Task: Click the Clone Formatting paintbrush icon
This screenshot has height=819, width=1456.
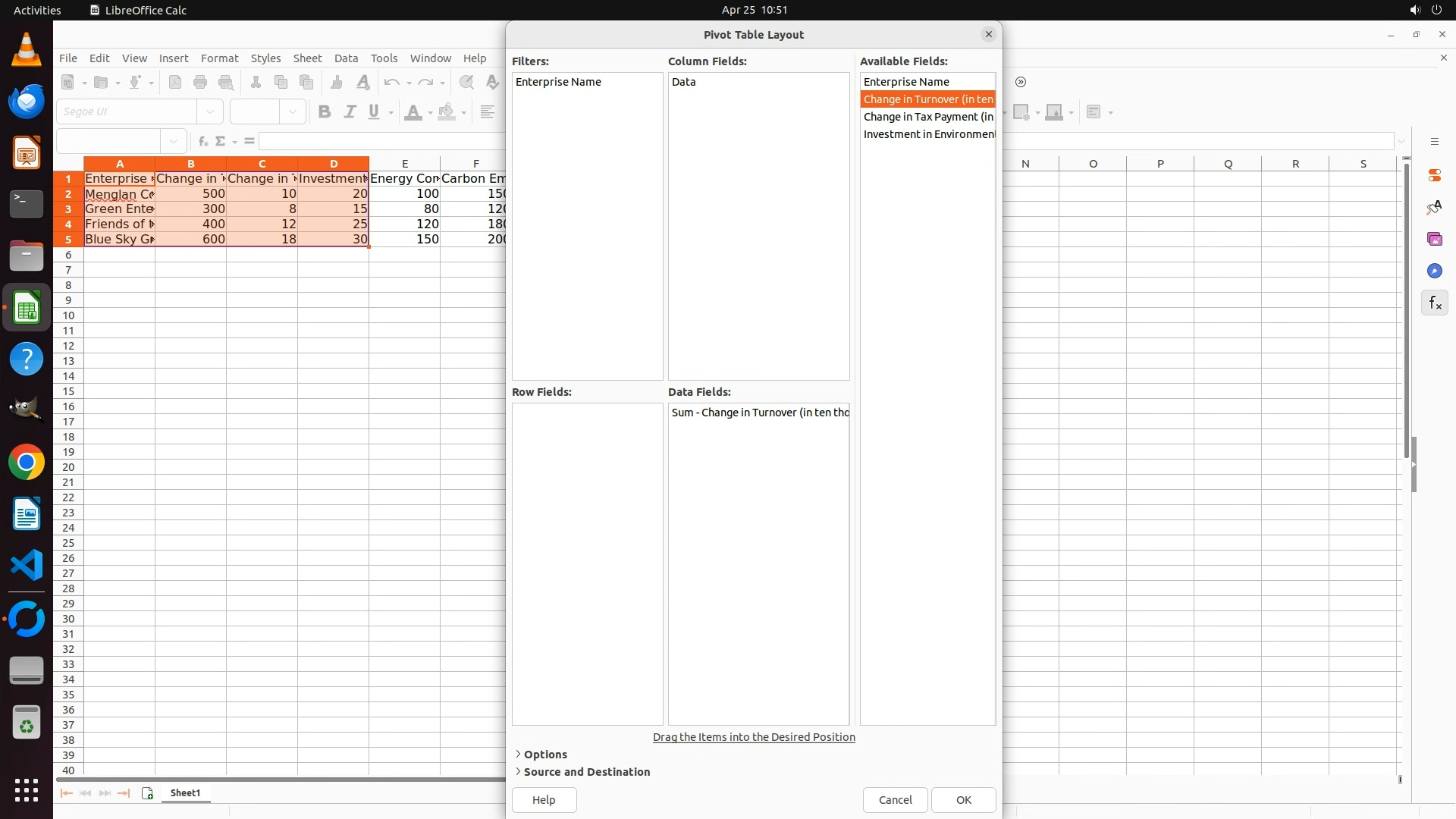Action: (x=337, y=83)
